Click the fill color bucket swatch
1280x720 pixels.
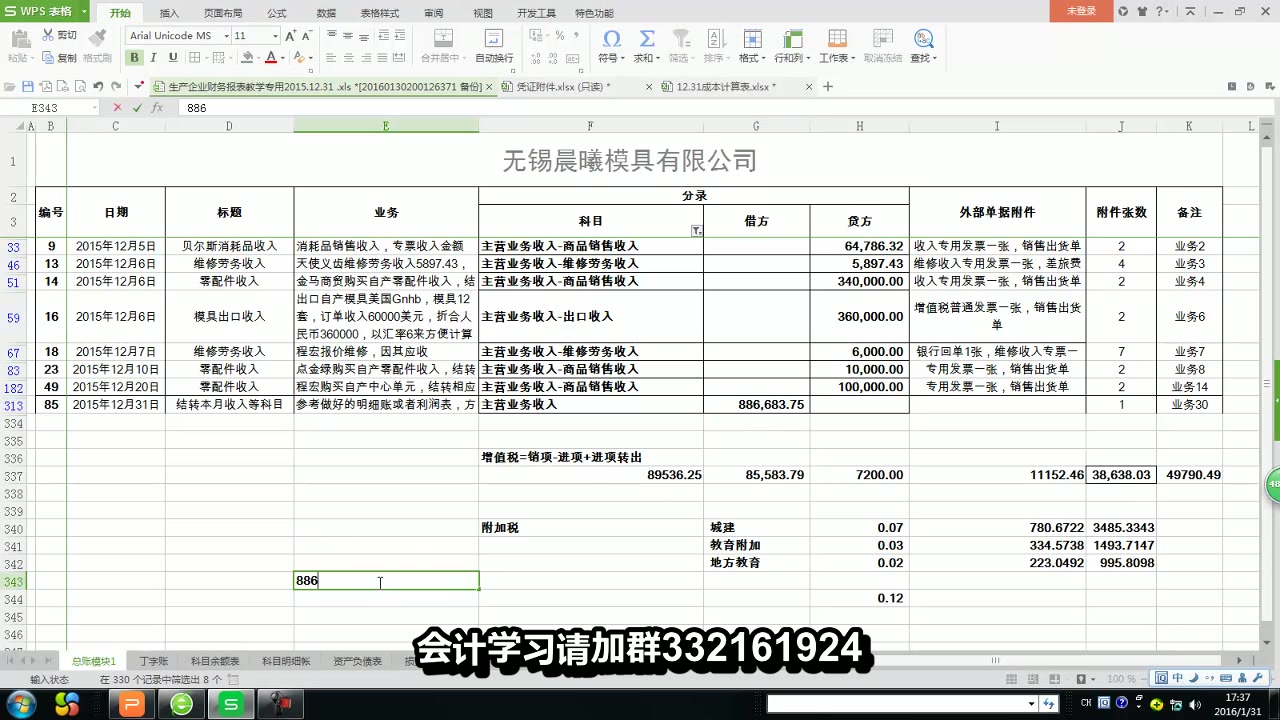(x=247, y=58)
